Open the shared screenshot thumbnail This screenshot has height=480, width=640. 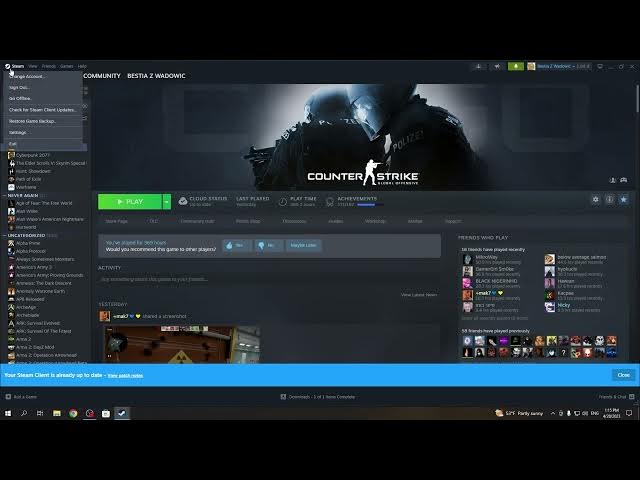point(180,344)
